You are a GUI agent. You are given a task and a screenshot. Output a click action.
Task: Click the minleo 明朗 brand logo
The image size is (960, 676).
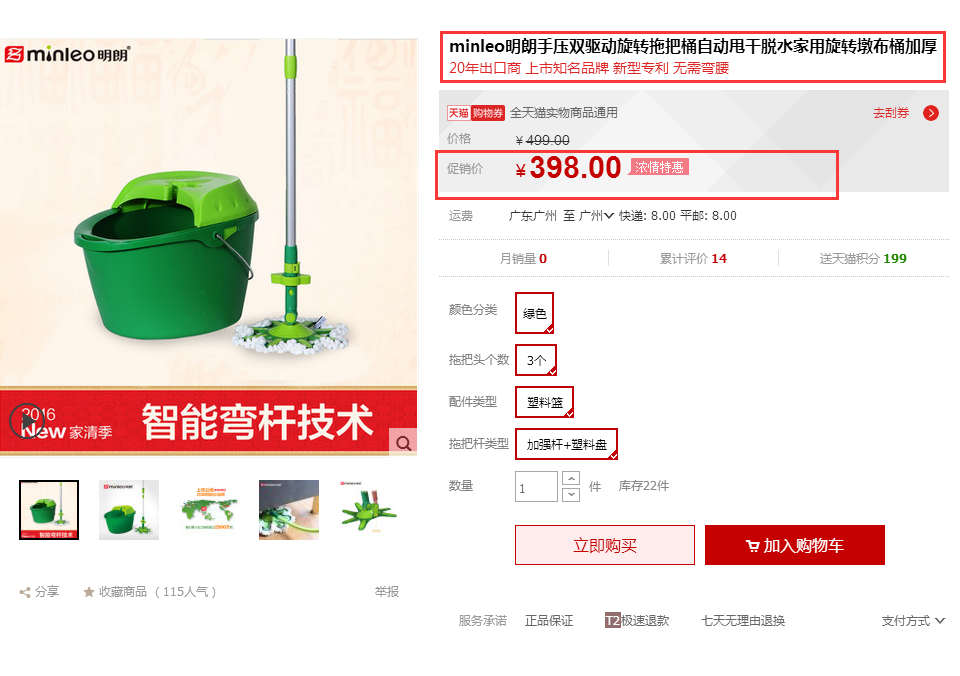coord(67,54)
